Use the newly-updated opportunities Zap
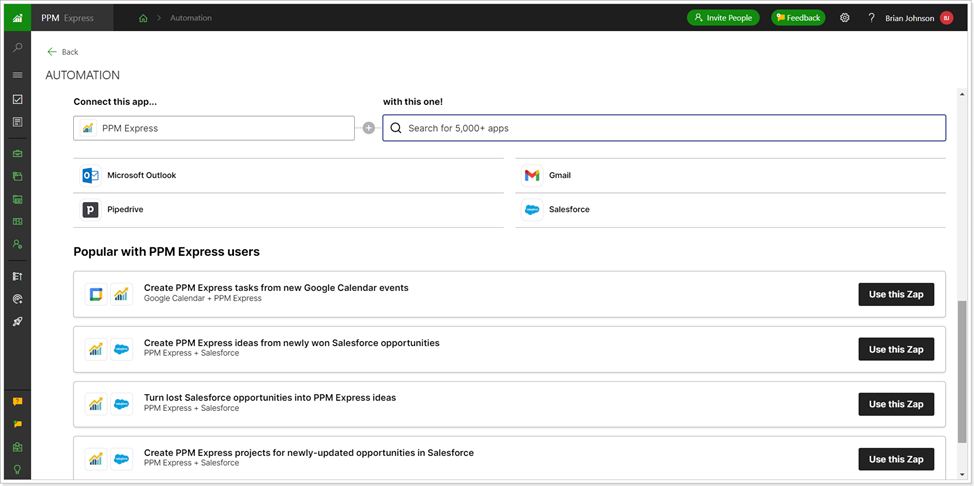974x486 pixels. click(896, 459)
